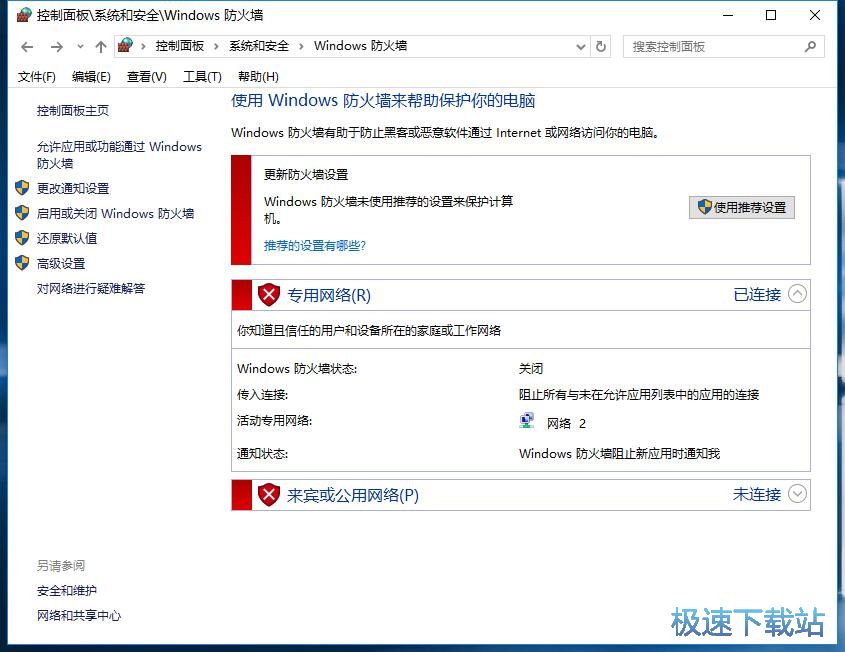Collapse the 专用网络 section chevron
The image size is (845, 652).
[798, 294]
